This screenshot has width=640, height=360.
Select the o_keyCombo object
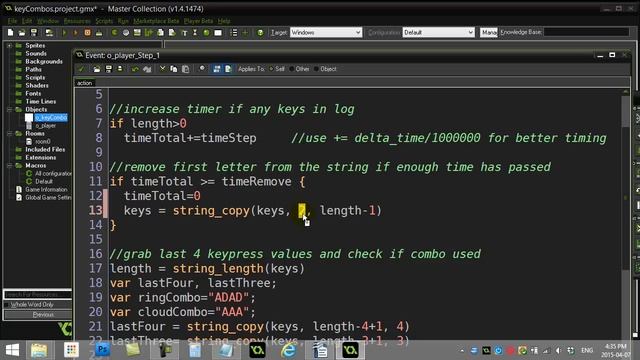pos(51,118)
